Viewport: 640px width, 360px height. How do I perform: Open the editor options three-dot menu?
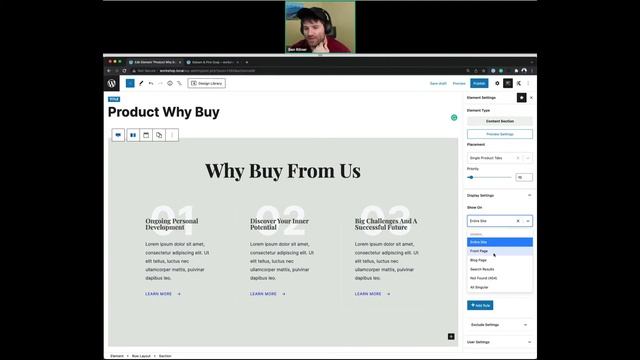coord(528,83)
